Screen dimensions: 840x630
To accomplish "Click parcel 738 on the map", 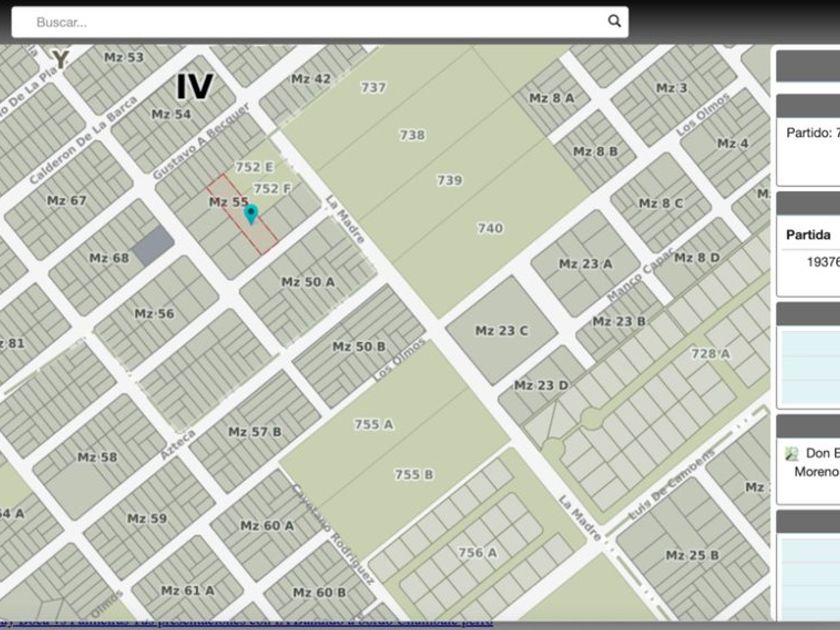I will pos(412,135).
